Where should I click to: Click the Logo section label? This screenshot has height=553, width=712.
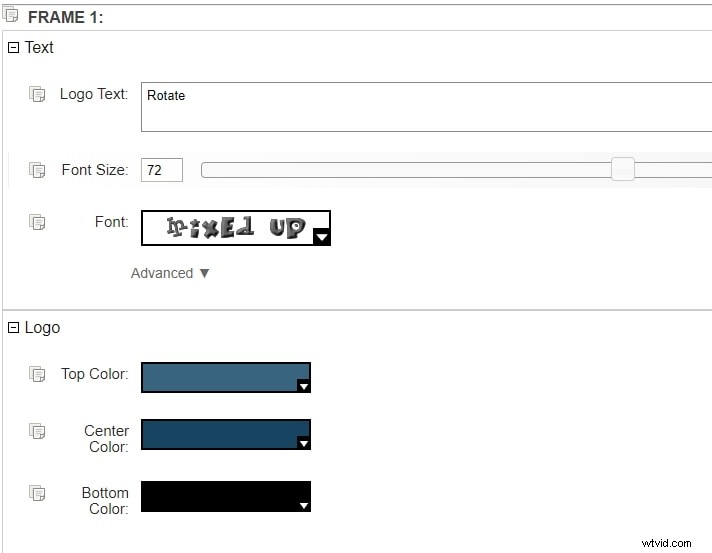[42, 328]
